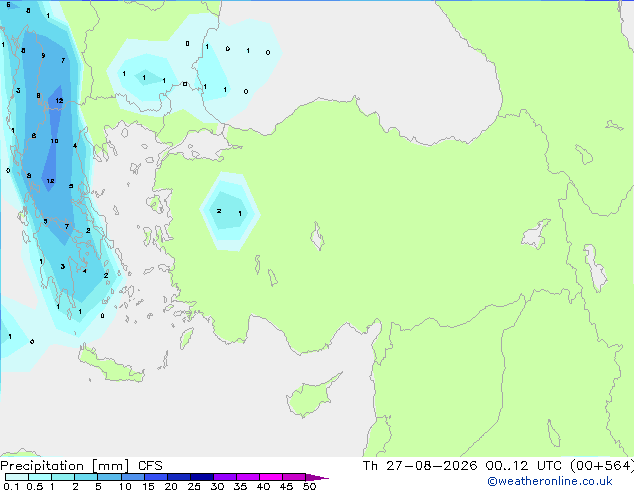Viewport: 634px width, 490px height.
Task: Click the legend label '30'
Action: click(x=217, y=486)
